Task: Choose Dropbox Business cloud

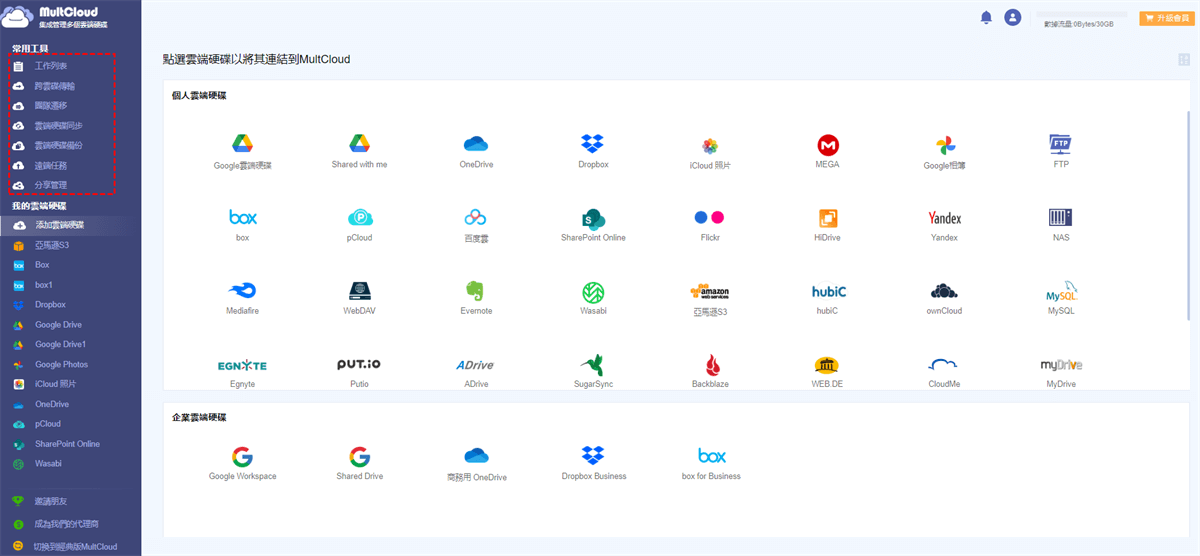Action: pos(593,464)
